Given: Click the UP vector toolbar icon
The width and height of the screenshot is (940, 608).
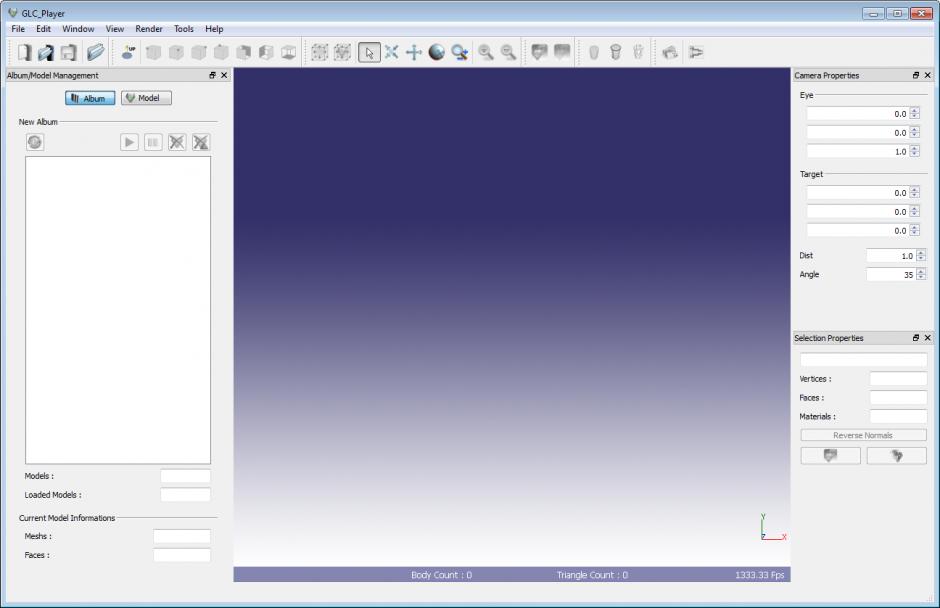Looking at the screenshot, I should 128,53.
